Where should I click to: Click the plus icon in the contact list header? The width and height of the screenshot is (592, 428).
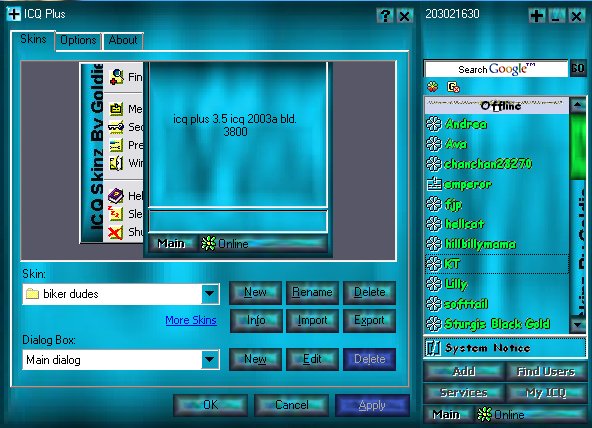pyautogui.click(x=536, y=16)
